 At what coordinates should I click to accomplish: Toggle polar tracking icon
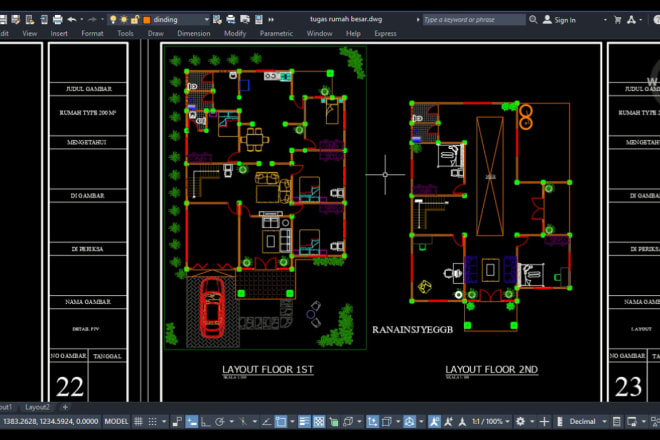point(220,421)
